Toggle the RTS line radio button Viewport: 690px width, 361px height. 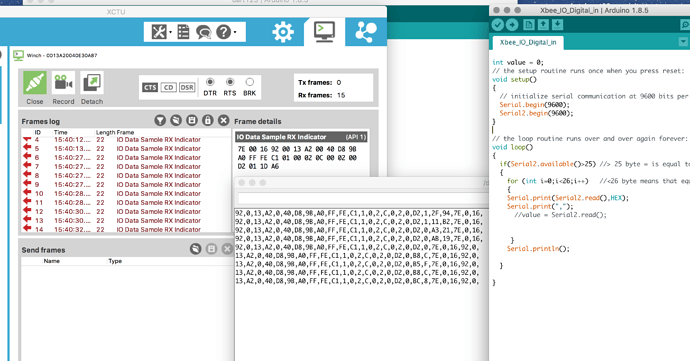coord(230,82)
